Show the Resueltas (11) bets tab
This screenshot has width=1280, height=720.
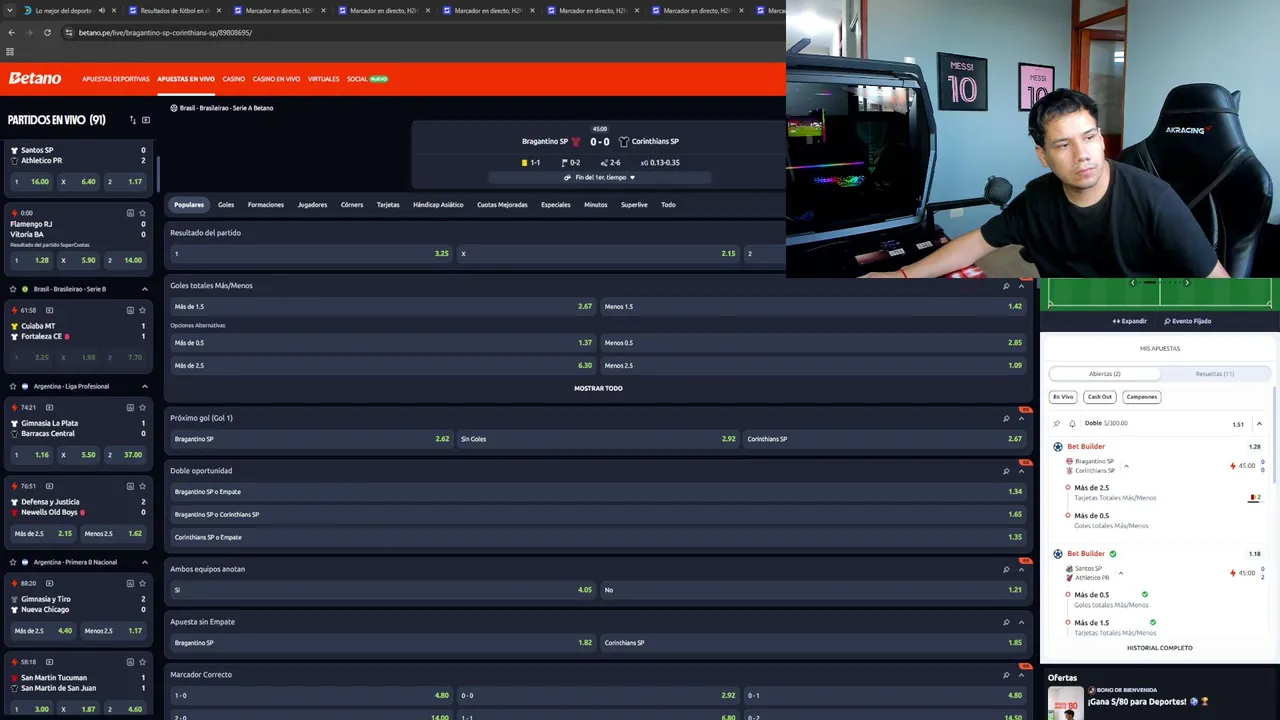coord(1215,374)
